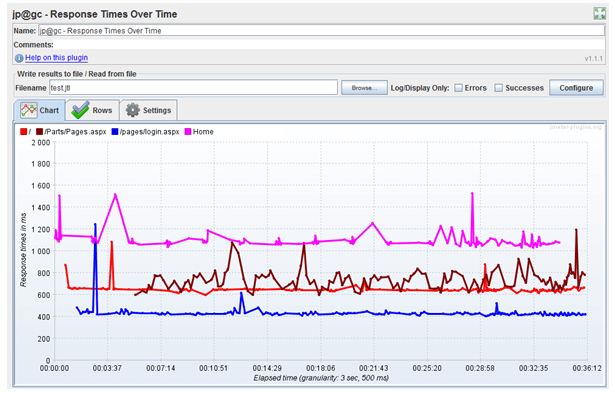Screen dimensions: 615x393
Task: Open the Settings tab
Action: coord(149,110)
